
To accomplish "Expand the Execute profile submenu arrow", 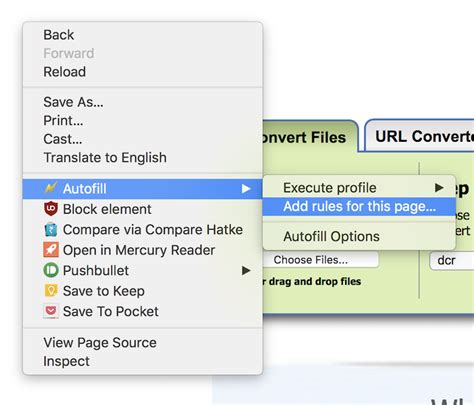I will (439, 188).
